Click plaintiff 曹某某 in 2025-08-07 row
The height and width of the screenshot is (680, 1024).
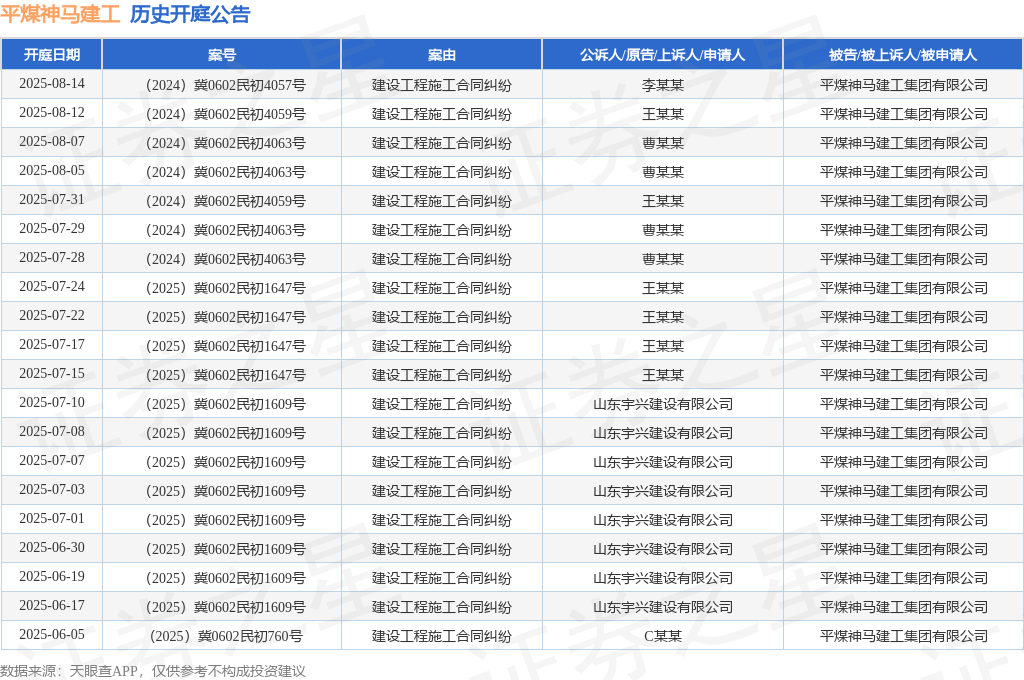(662, 143)
